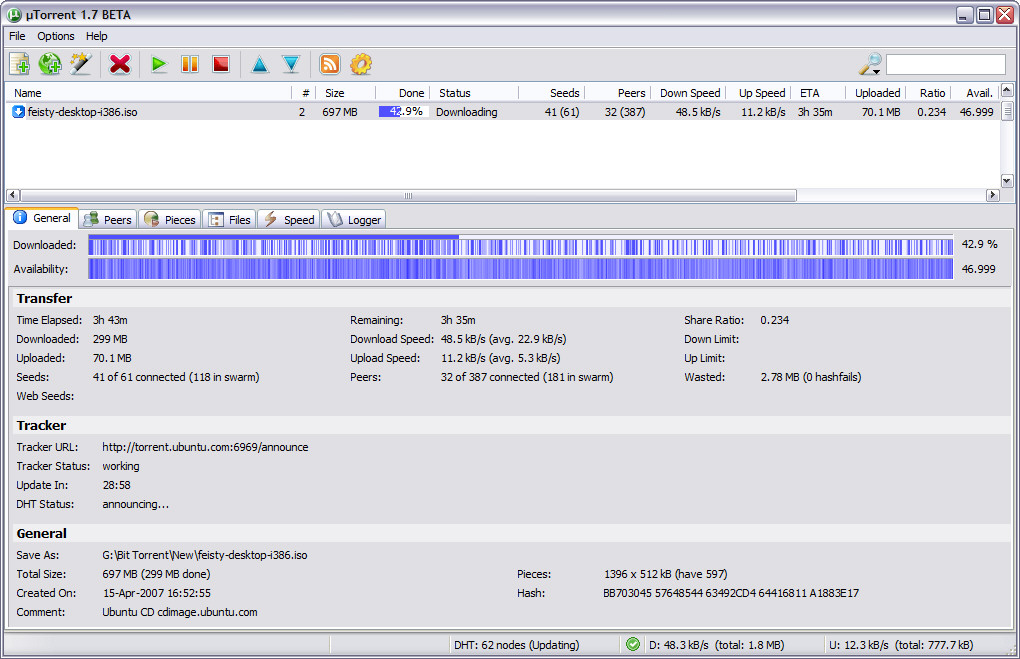1020x659 pixels.
Task: Click the Add Torrent from URL globe icon
Action: click(x=49, y=64)
